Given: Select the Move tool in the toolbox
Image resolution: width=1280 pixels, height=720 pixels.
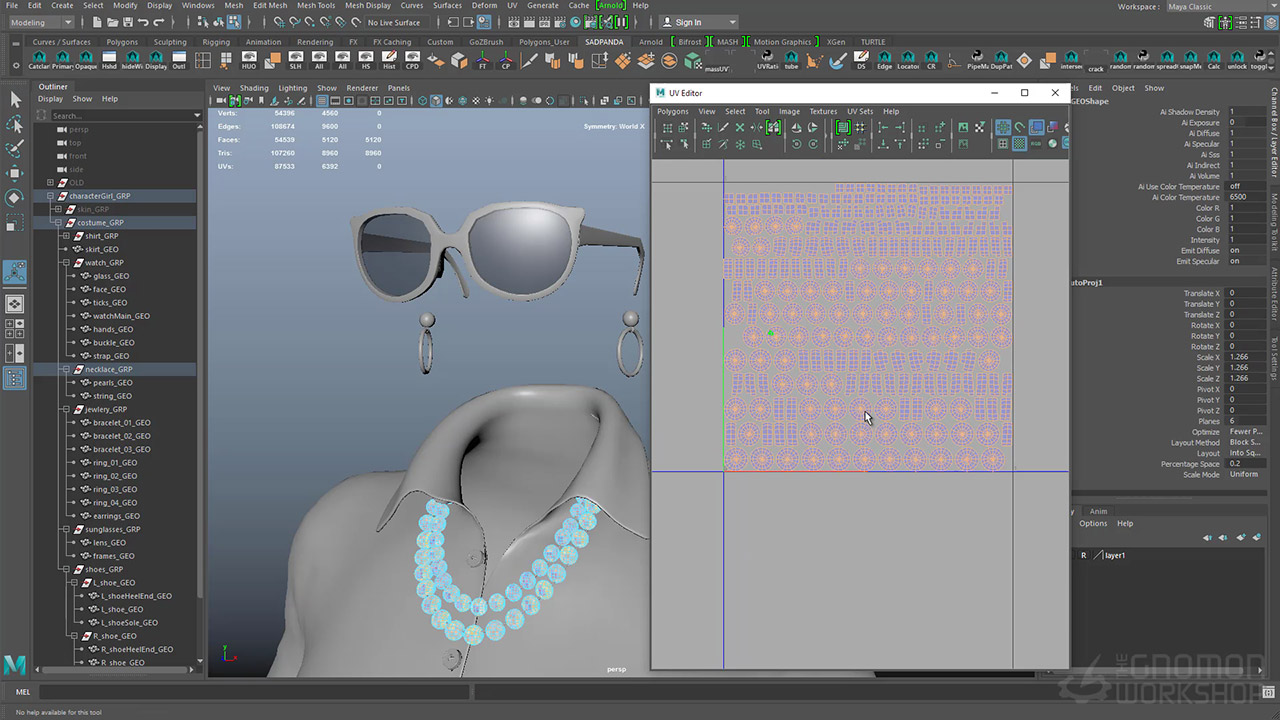Looking at the screenshot, I should point(15,173).
